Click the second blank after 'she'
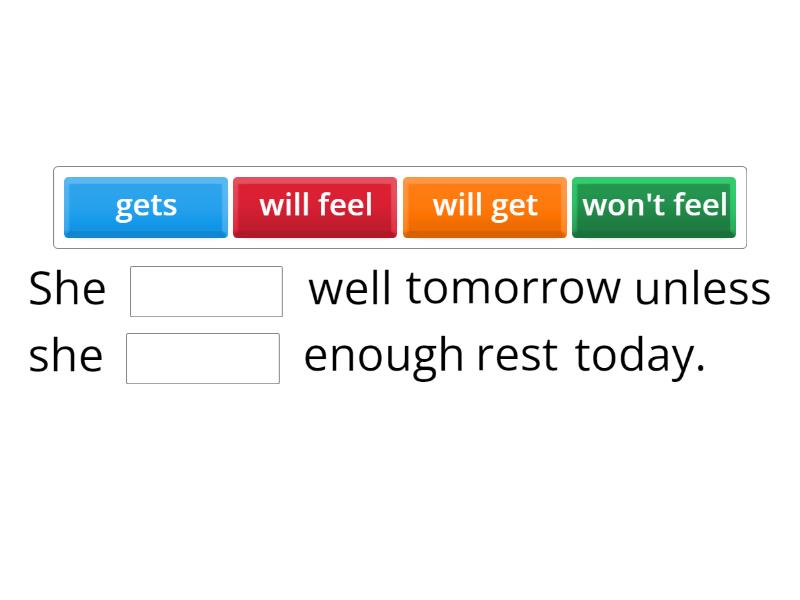The image size is (800, 600). pyautogui.click(x=202, y=357)
